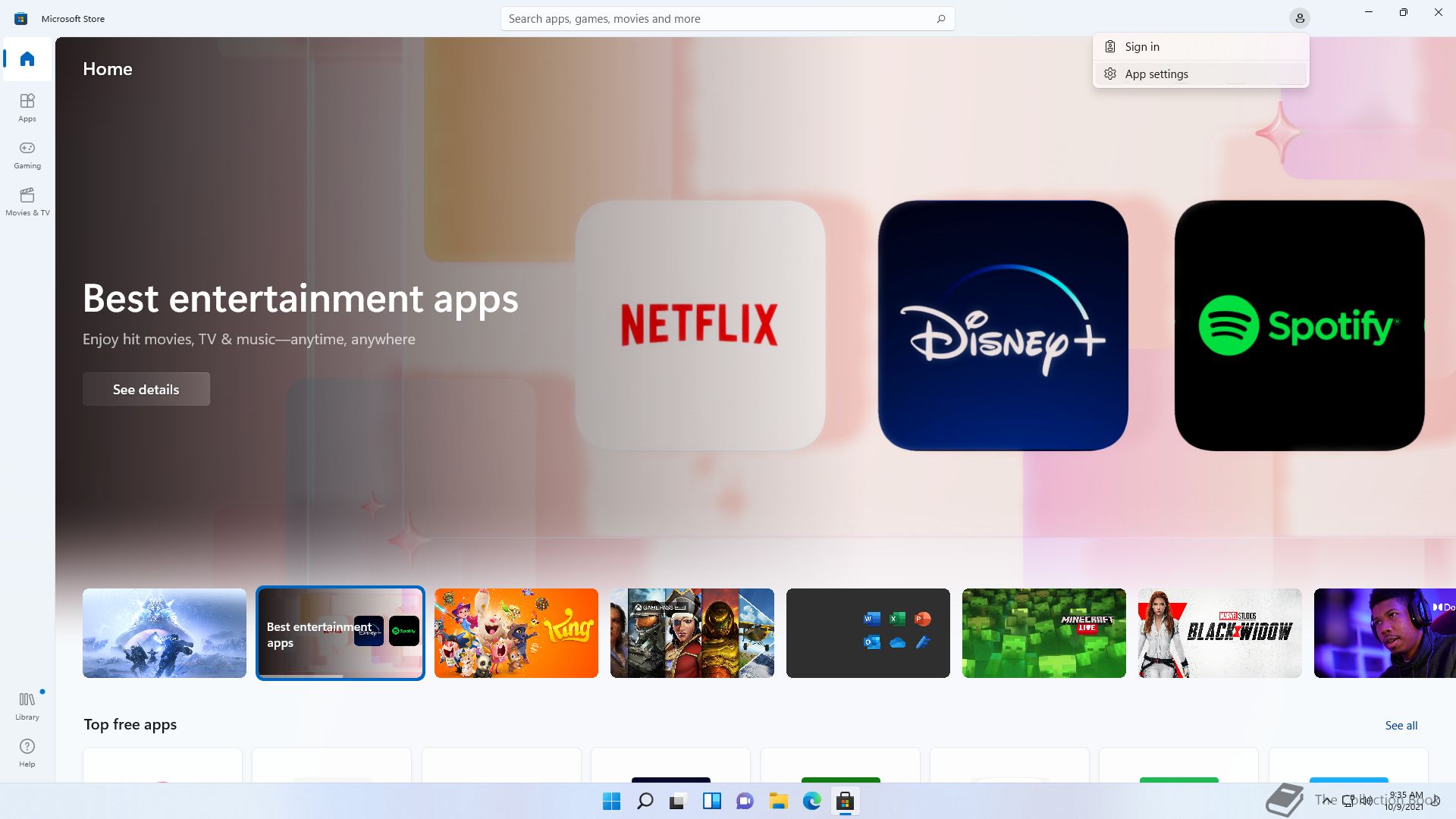Open App settings from the account menu
Viewport: 1456px width, 819px height.
tap(1201, 74)
